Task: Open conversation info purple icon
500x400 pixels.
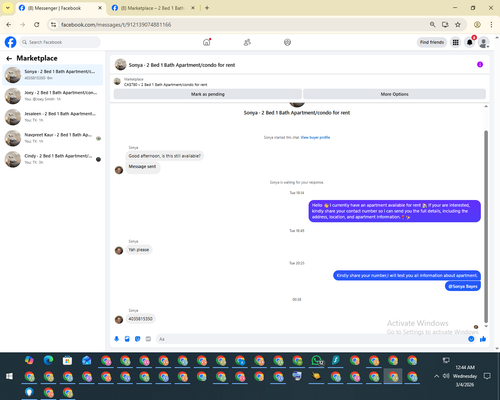Action: [x=480, y=65]
